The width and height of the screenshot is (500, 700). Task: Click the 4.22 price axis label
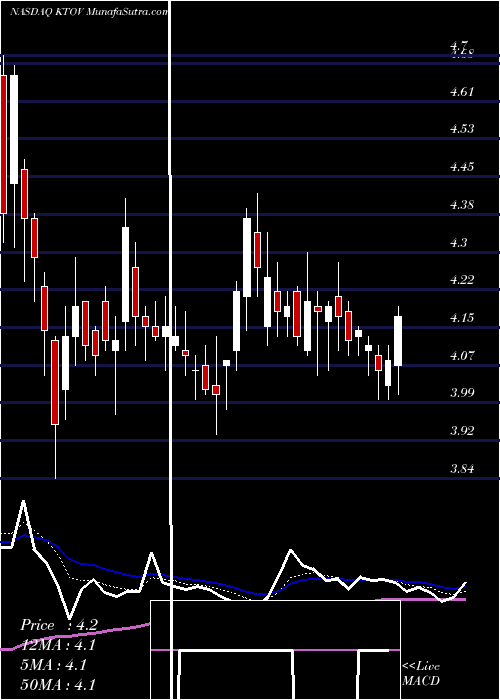point(462,280)
